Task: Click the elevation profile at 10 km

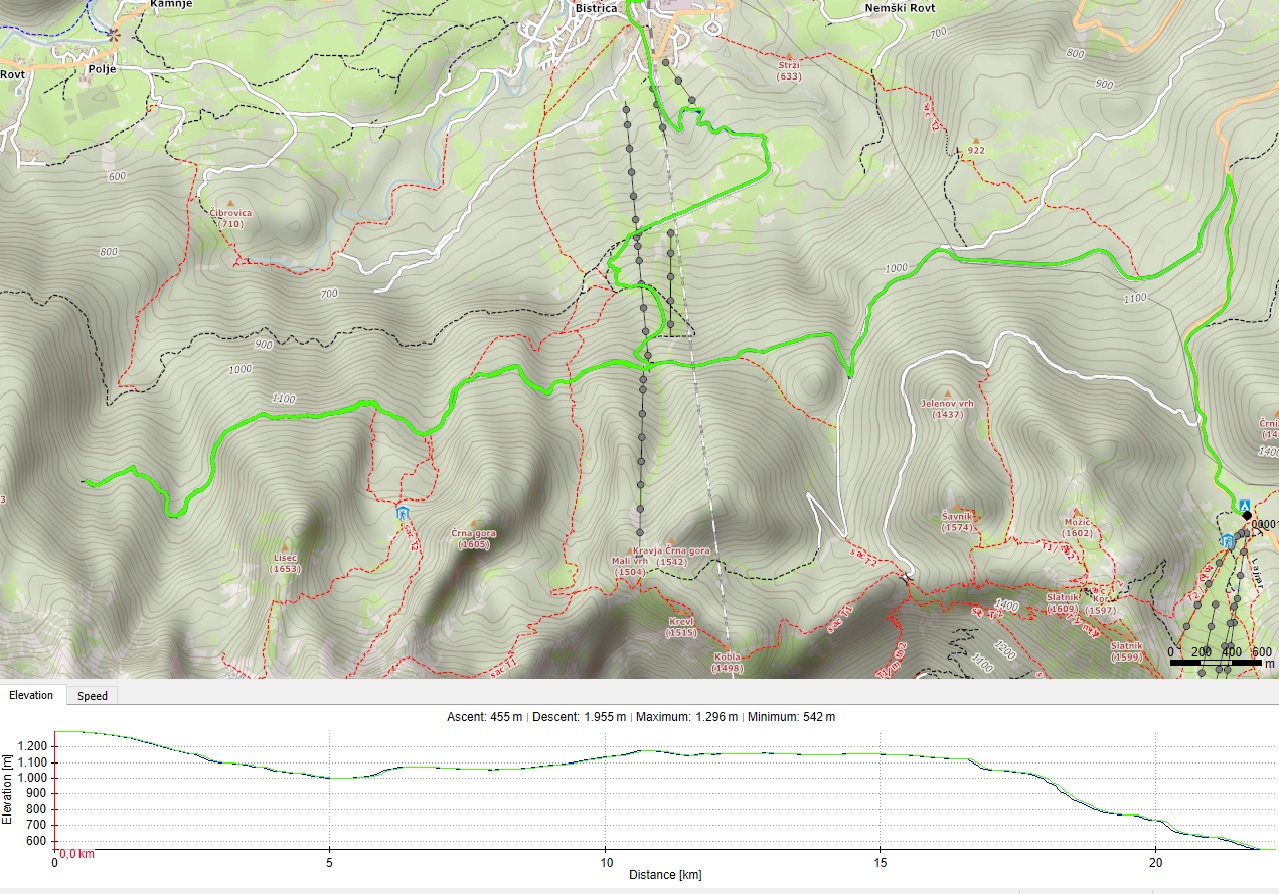Action: click(605, 758)
